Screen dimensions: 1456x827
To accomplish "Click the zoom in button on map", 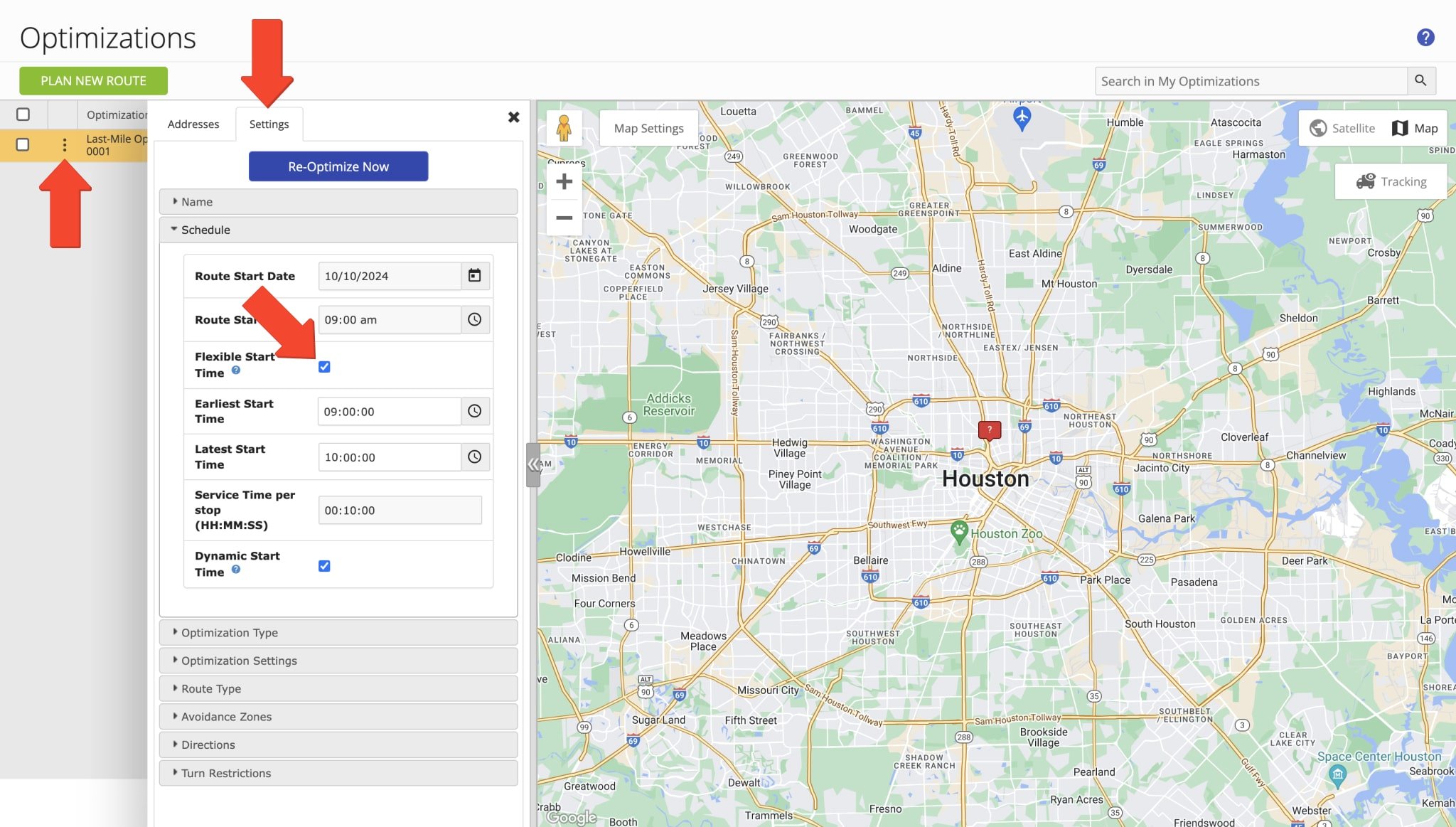I will pos(565,181).
